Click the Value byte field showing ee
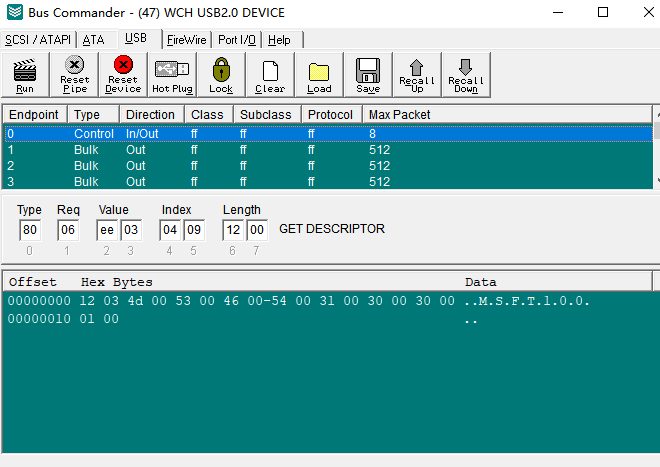 tap(107, 230)
